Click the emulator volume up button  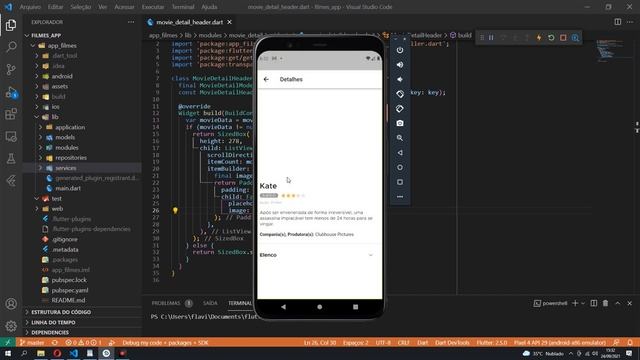[400, 65]
